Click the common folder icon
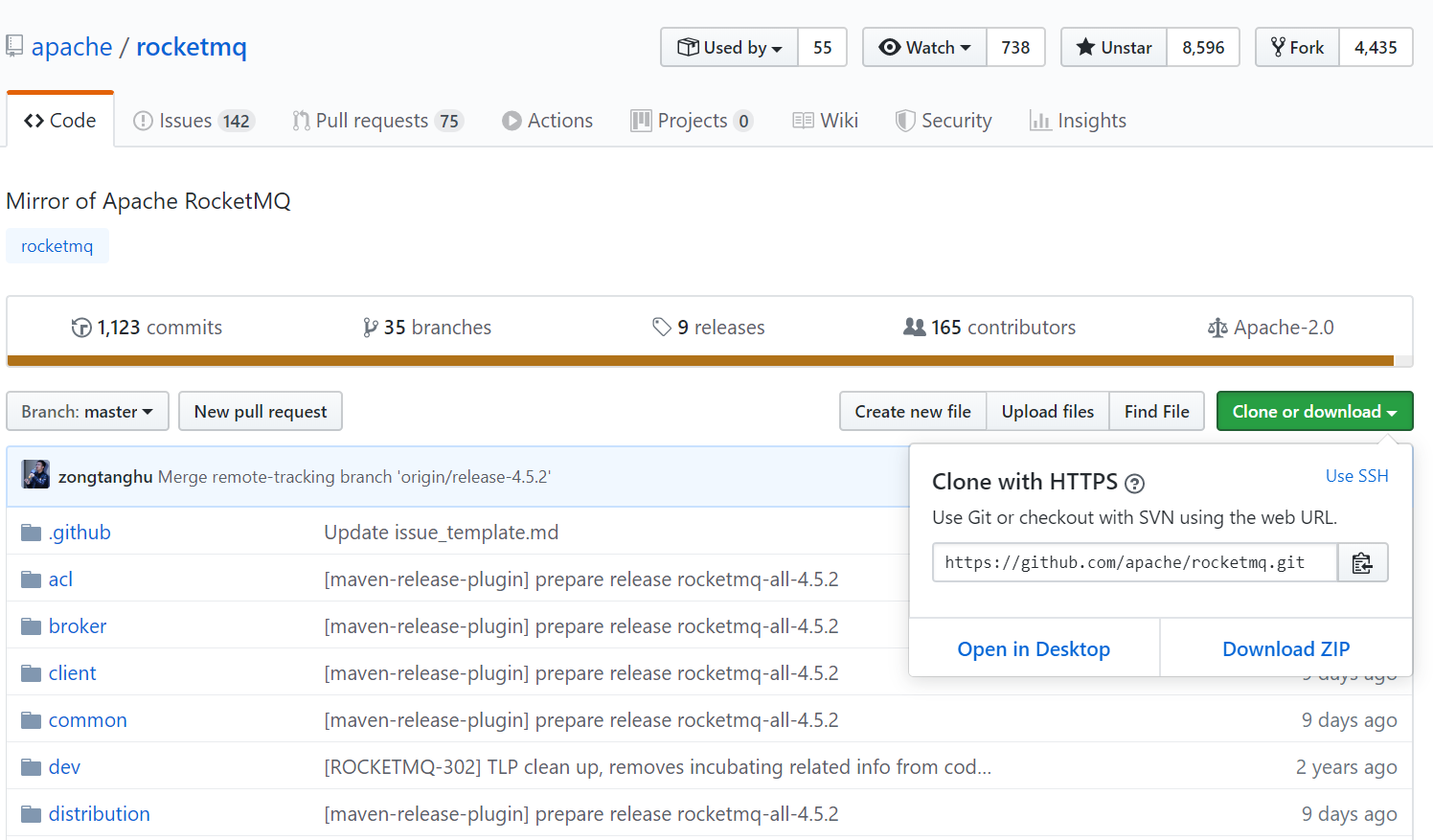This screenshot has width=1433, height=840. tap(32, 720)
